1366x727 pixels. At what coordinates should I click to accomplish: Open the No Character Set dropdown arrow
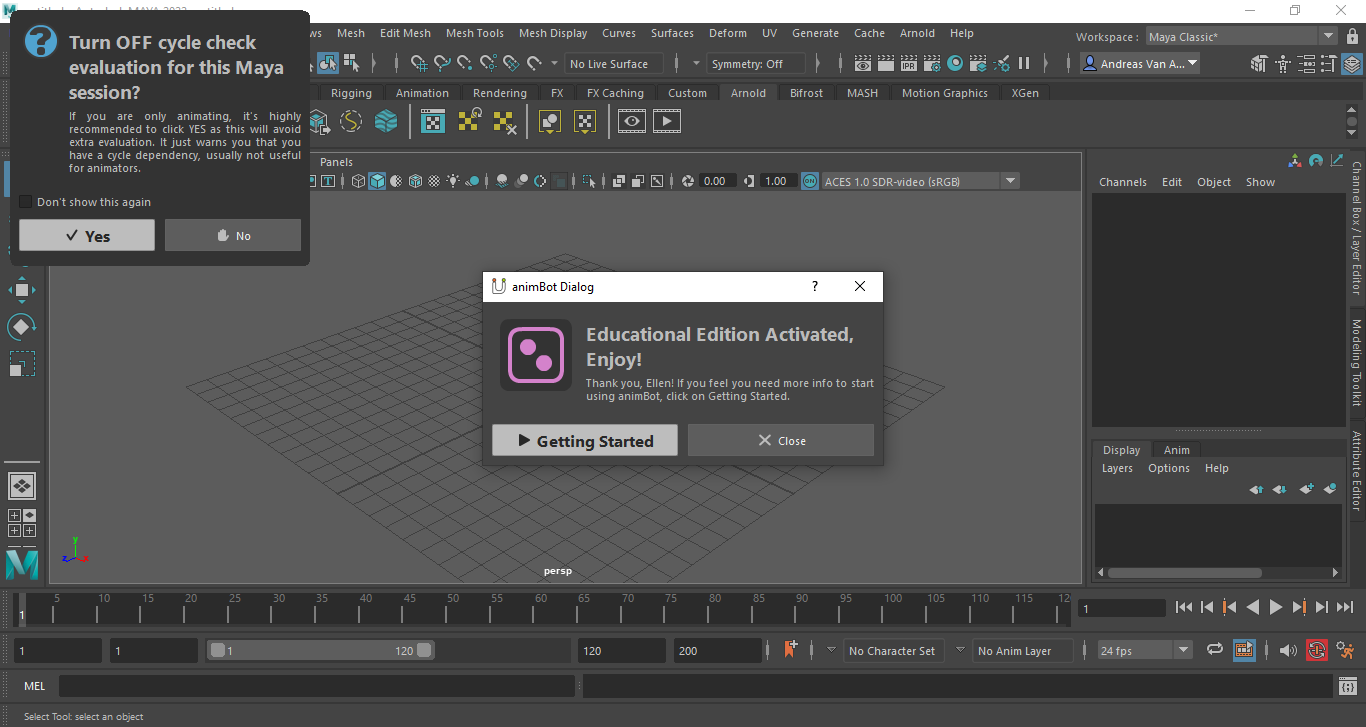831,650
